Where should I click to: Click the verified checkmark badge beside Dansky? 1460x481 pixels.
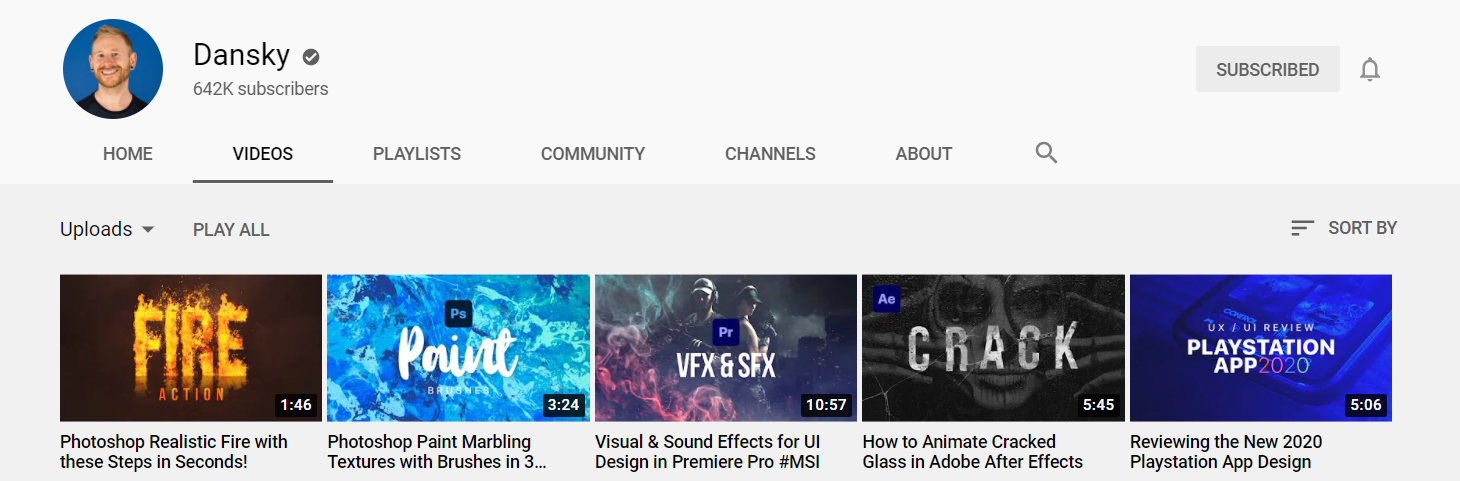click(x=311, y=56)
